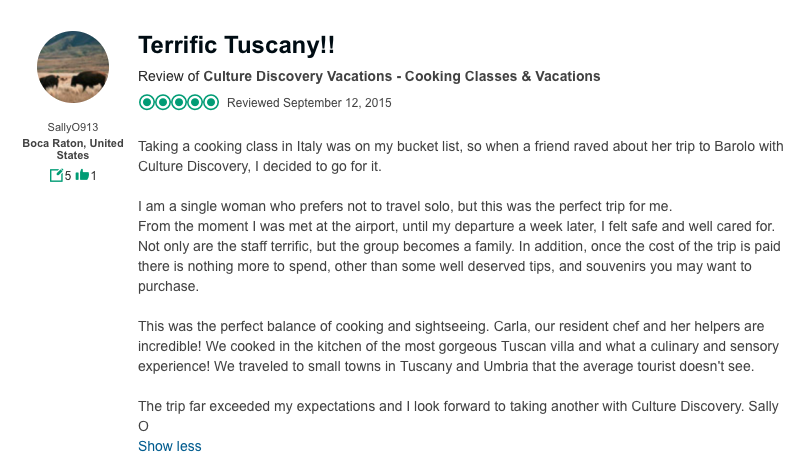Click the contributions count number 5
This screenshot has width=795, height=466.
click(68, 176)
